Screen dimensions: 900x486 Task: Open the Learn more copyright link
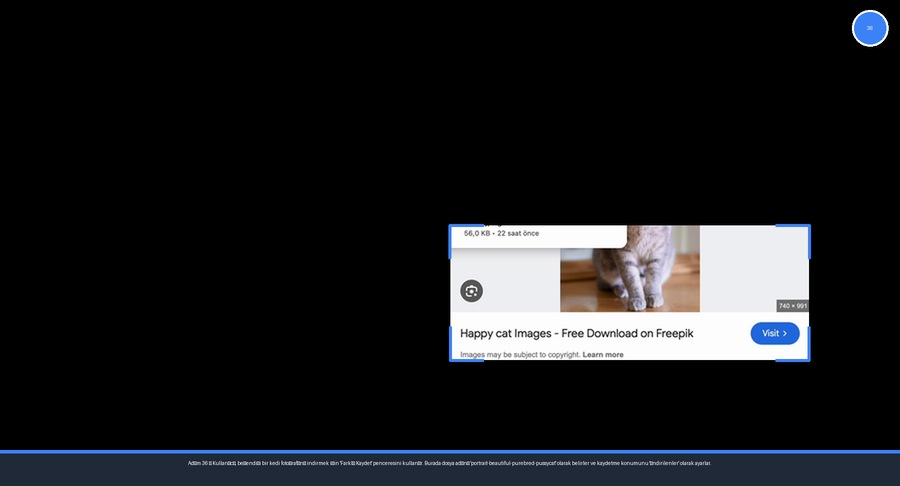coord(602,355)
